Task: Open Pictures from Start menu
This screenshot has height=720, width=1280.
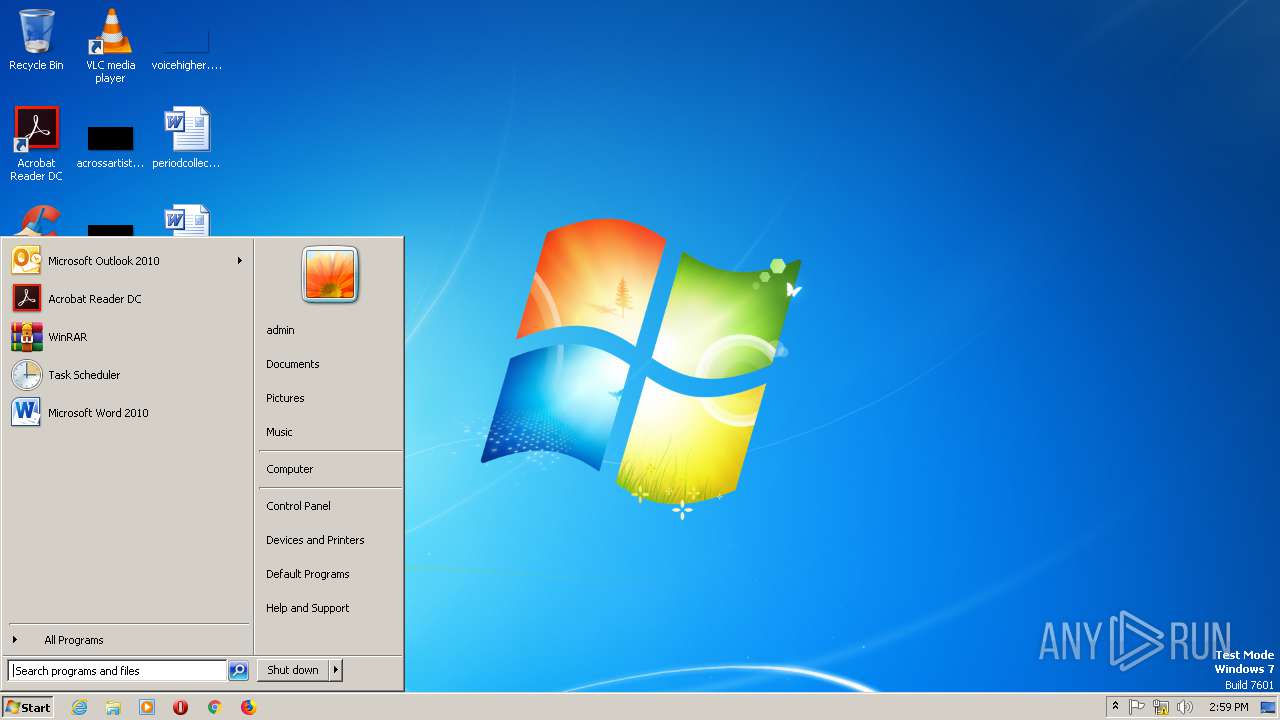Action: pyautogui.click(x=285, y=398)
